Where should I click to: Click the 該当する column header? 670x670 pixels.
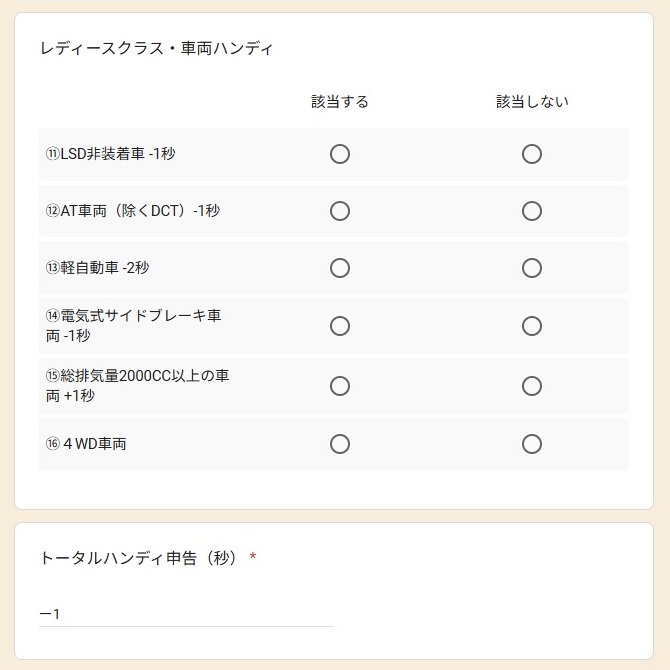[340, 102]
